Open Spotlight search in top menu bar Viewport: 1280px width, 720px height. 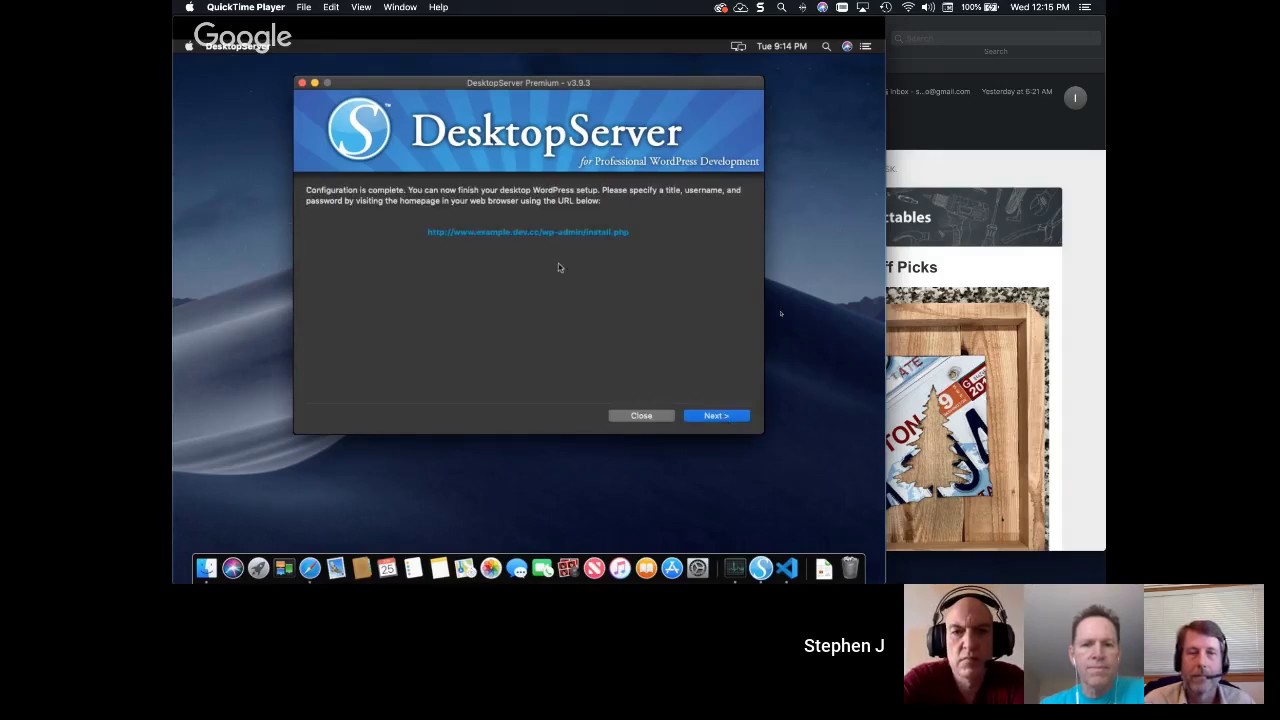click(781, 7)
